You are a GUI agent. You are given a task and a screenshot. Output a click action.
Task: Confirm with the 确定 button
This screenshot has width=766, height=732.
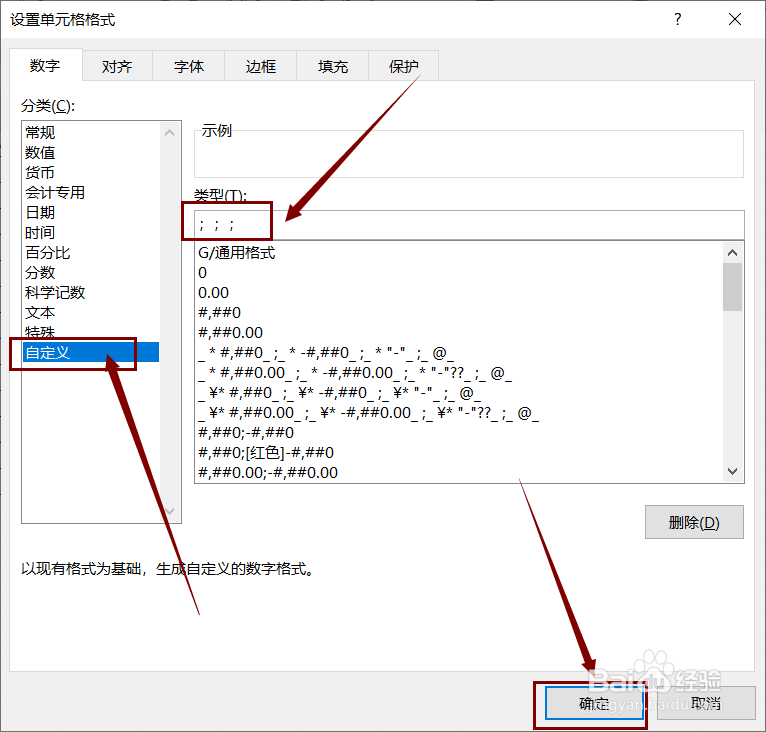pyautogui.click(x=594, y=704)
